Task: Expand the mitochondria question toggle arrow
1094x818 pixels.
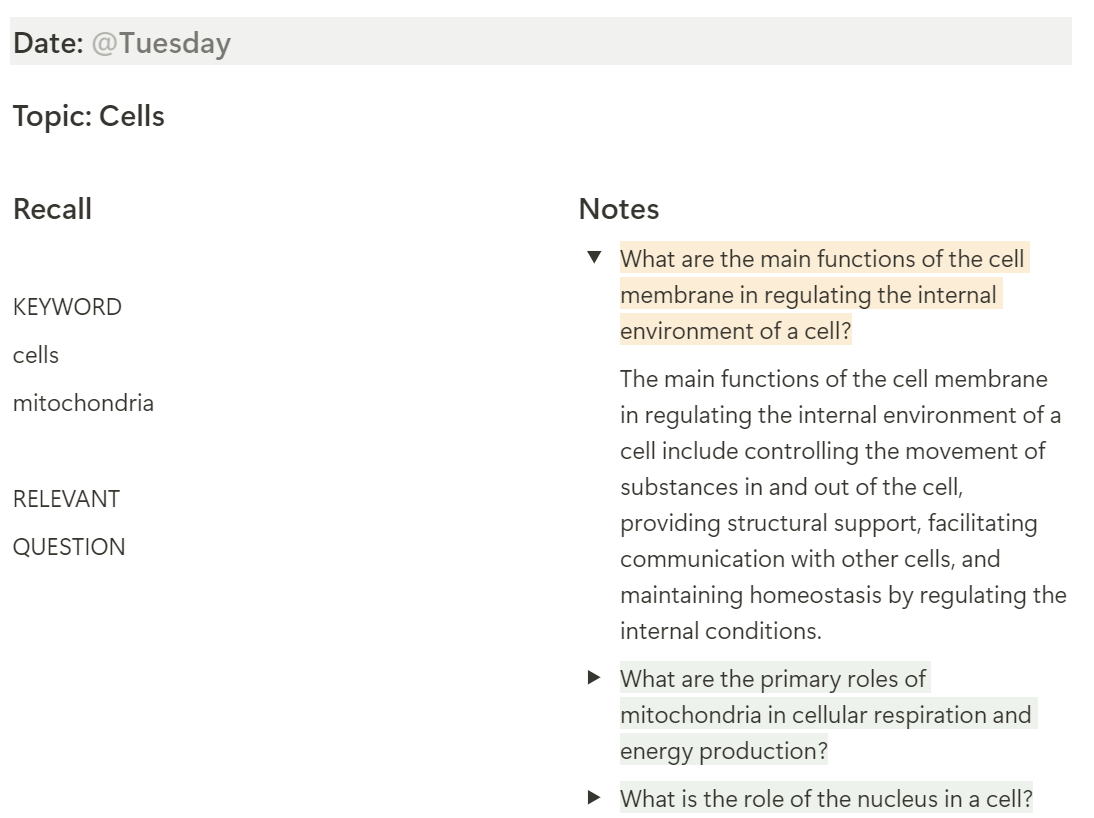Action: 595,678
